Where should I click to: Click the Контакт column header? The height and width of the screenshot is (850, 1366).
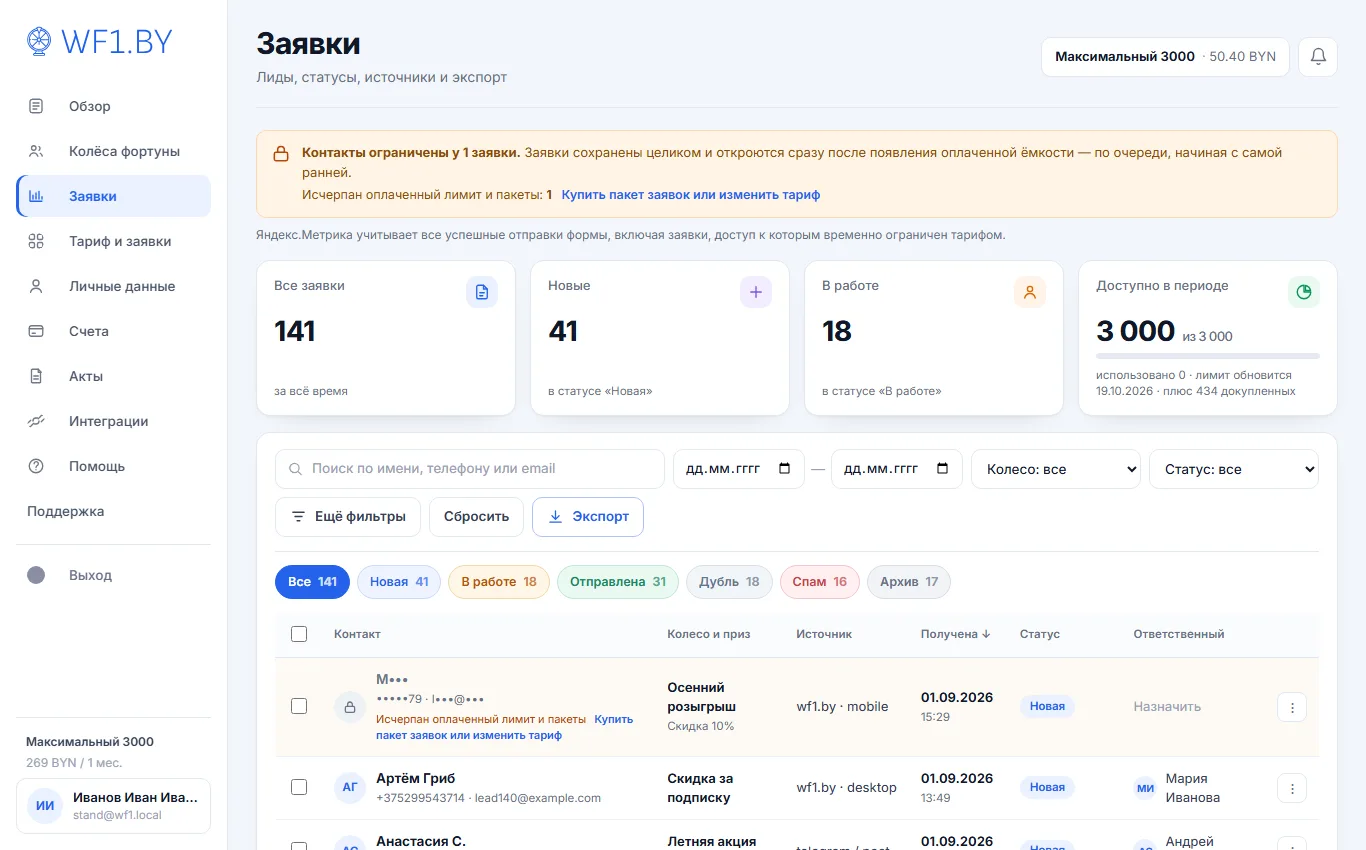click(357, 634)
